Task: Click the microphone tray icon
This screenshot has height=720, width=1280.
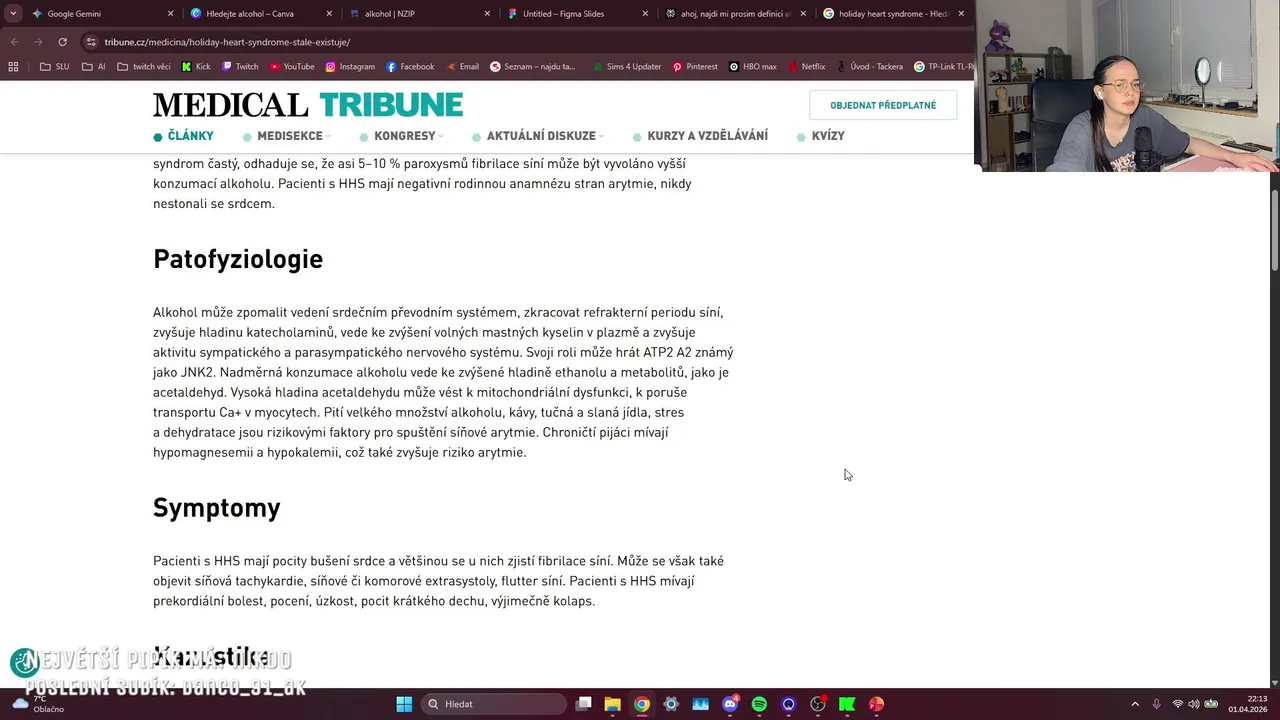Action: pyautogui.click(x=1157, y=704)
